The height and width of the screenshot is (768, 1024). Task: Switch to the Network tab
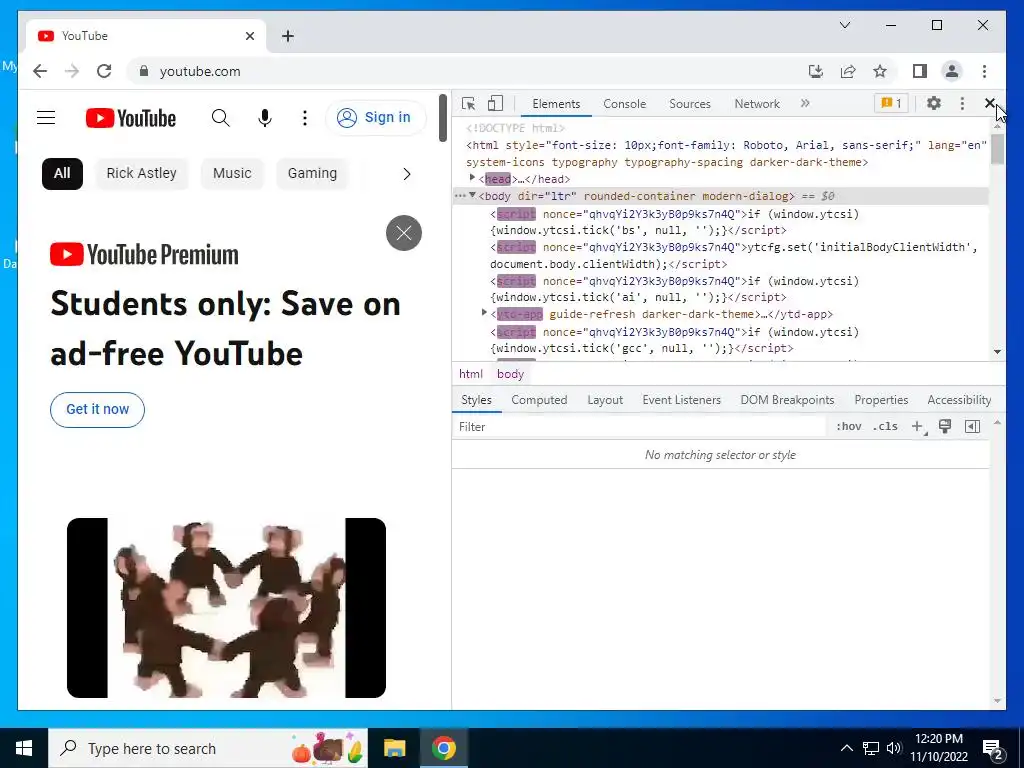coord(757,104)
